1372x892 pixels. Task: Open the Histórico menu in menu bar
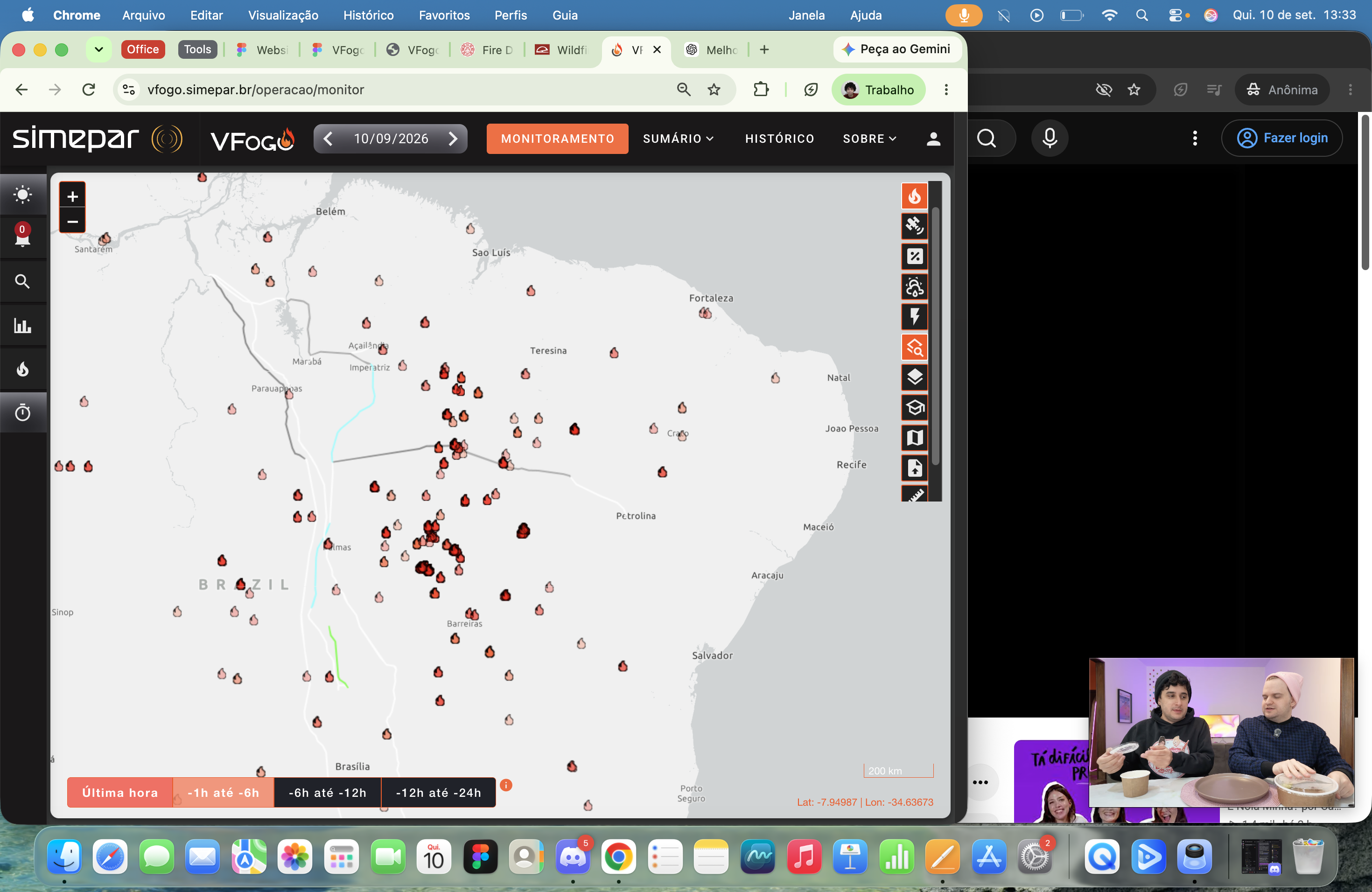point(368,15)
